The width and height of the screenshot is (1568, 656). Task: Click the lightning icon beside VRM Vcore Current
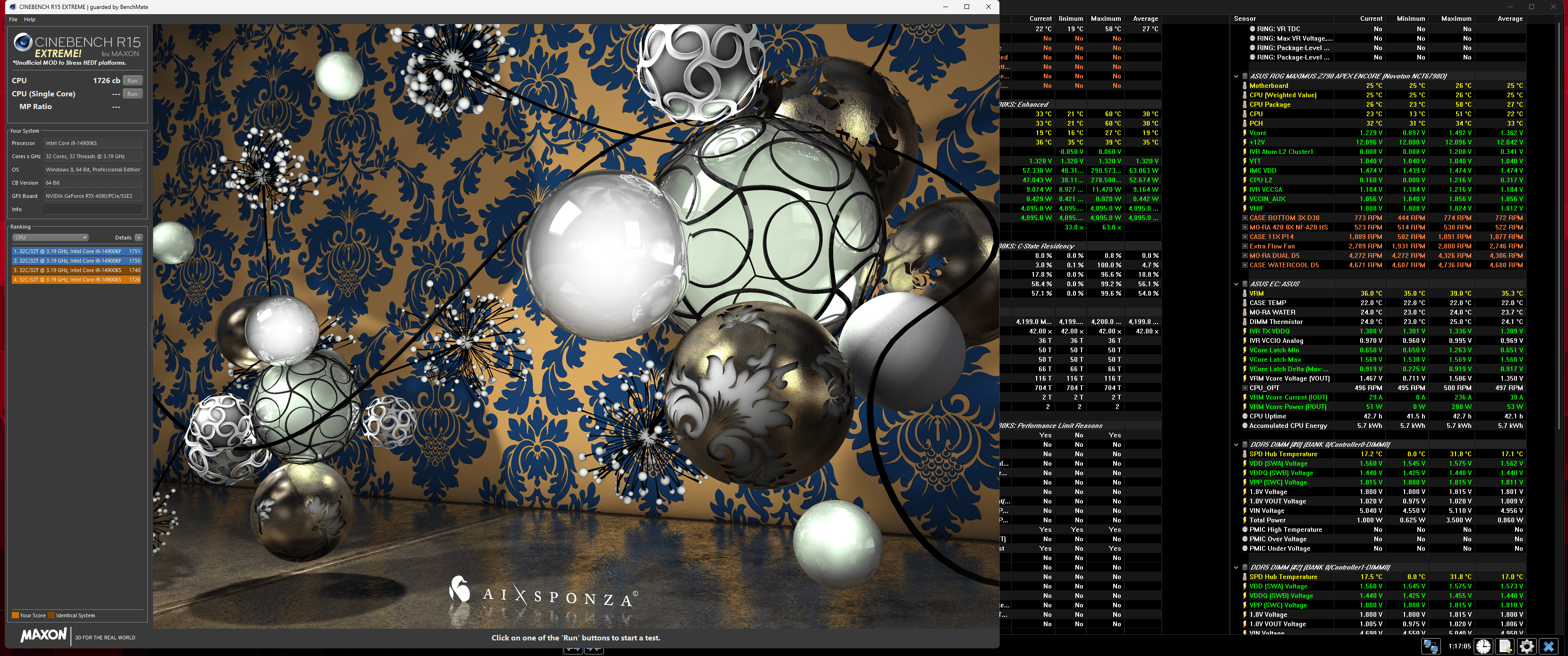click(1244, 397)
